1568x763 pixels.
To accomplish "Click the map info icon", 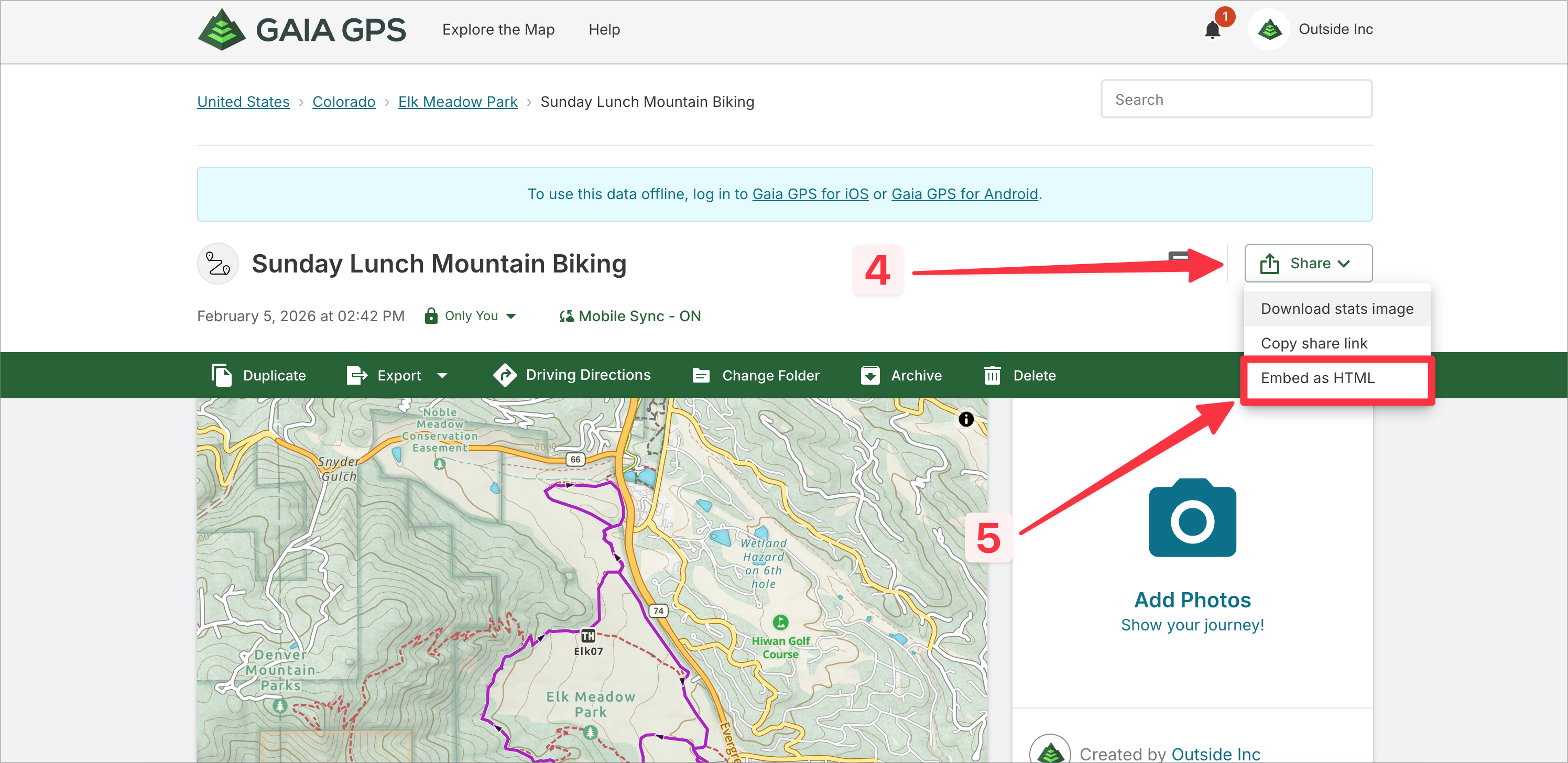I will click(966, 419).
